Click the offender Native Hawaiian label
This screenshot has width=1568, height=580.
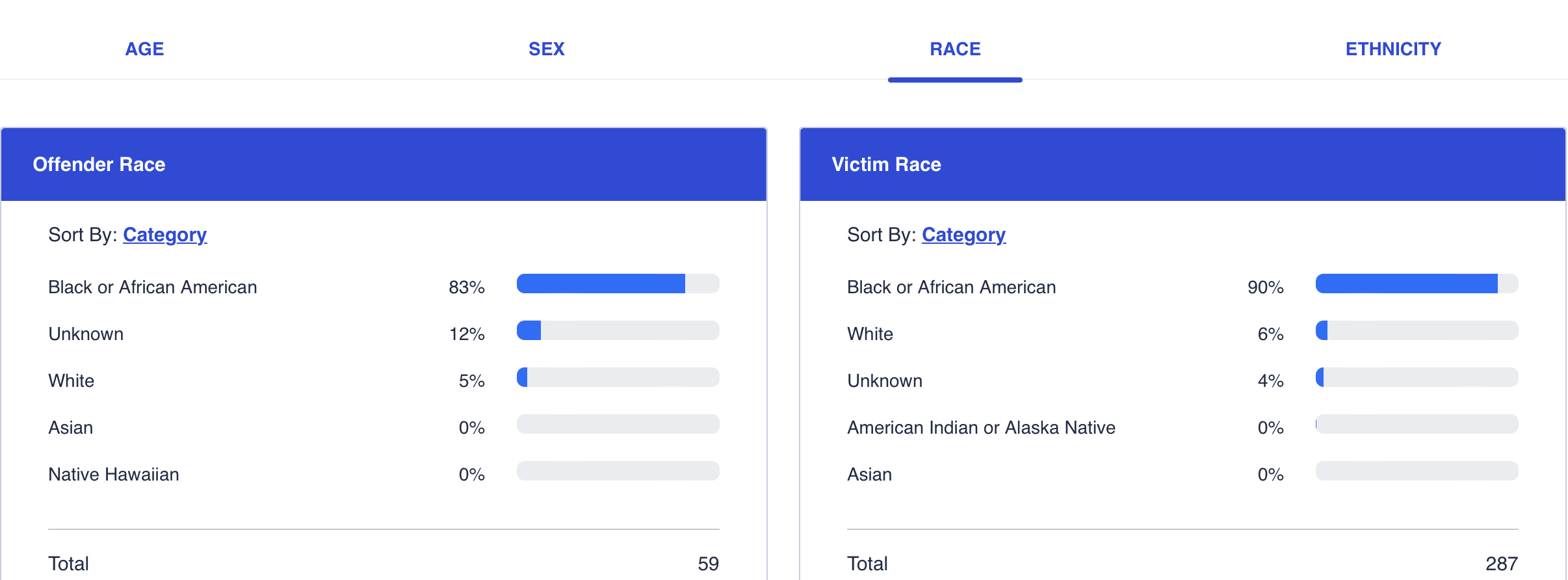click(114, 475)
